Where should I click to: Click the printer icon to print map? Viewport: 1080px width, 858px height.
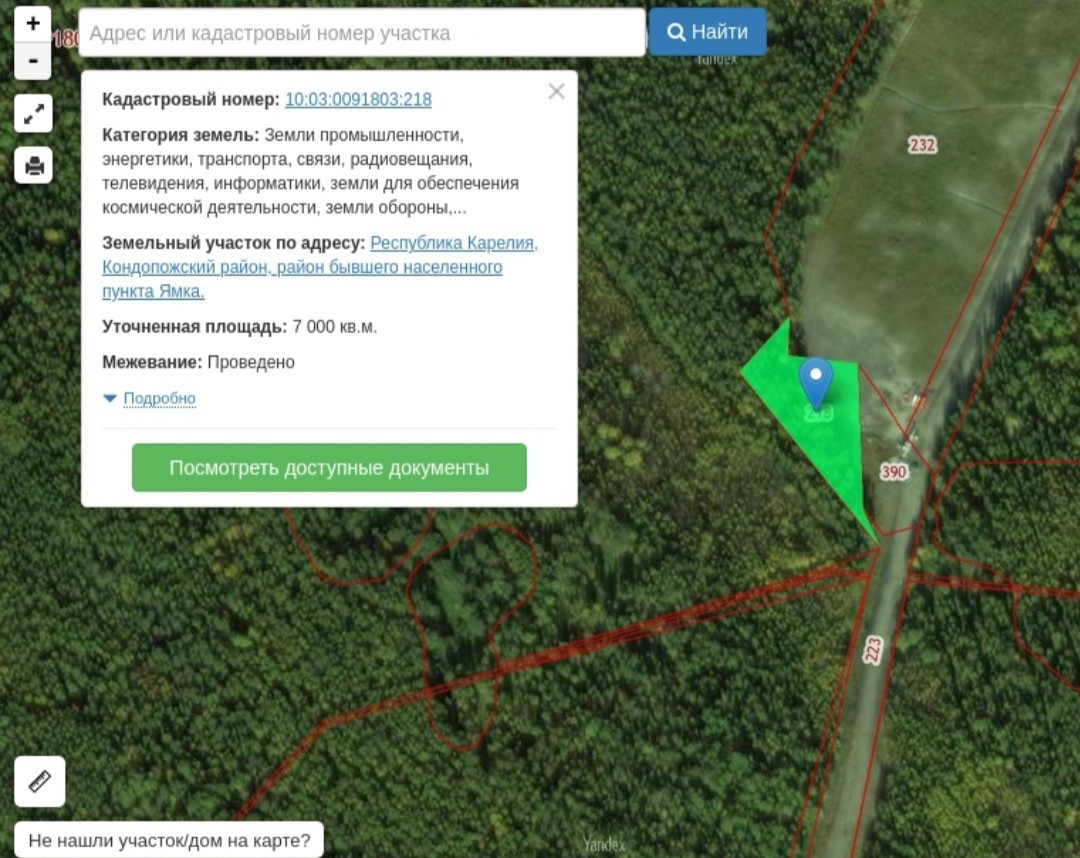(x=33, y=165)
